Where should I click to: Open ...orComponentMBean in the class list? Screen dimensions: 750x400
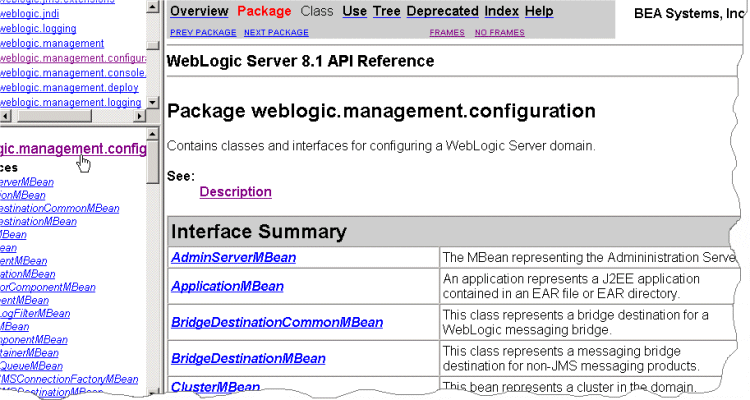click(48, 288)
